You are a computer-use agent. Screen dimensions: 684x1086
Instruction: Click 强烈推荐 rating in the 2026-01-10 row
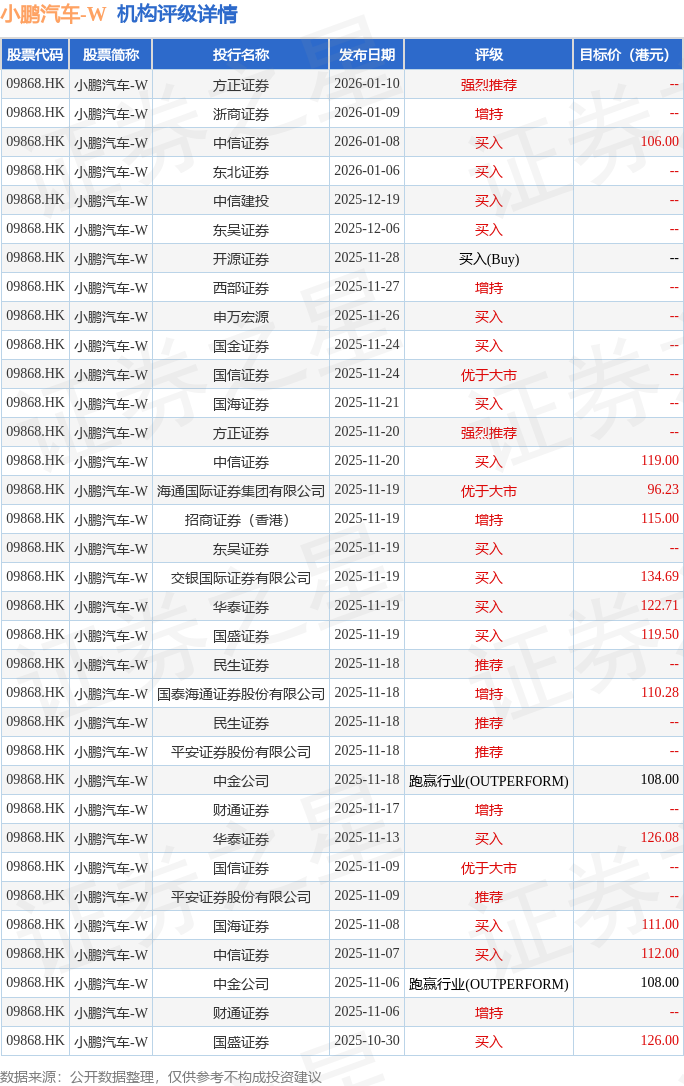tap(489, 85)
